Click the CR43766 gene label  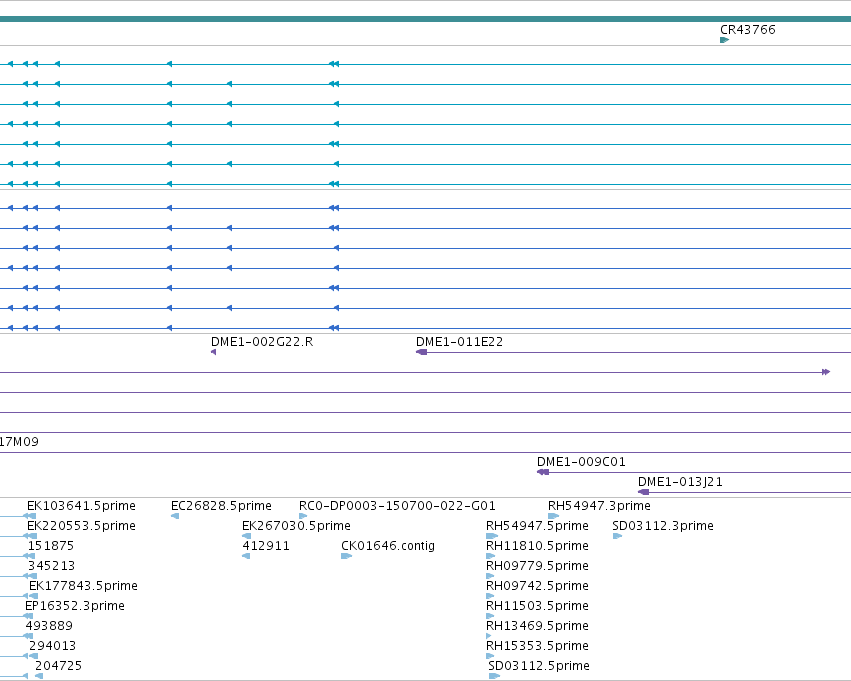(747, 29)
